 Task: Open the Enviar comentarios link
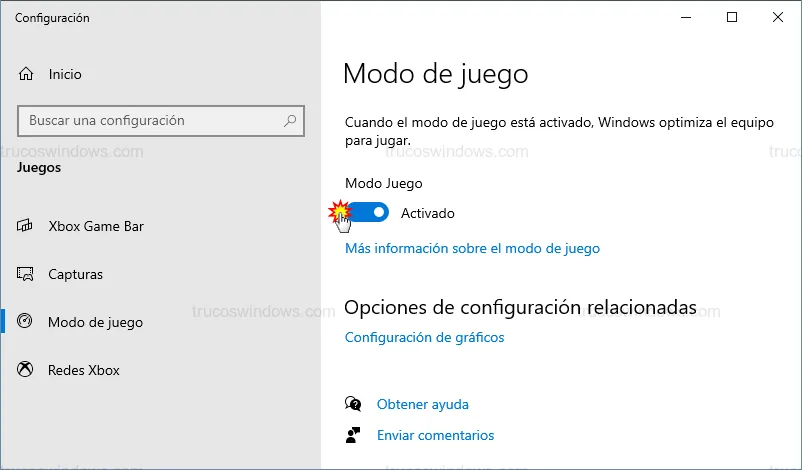click(435, 435)
